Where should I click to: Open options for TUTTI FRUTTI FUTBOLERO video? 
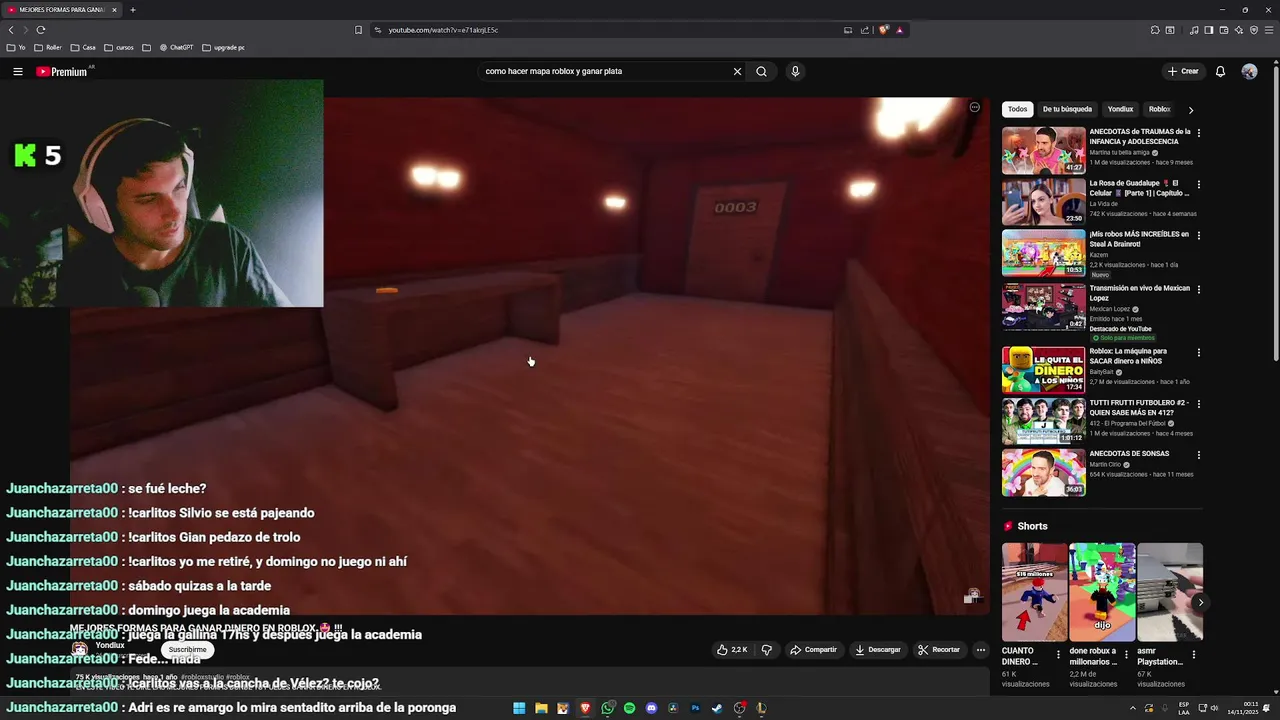1198,404
